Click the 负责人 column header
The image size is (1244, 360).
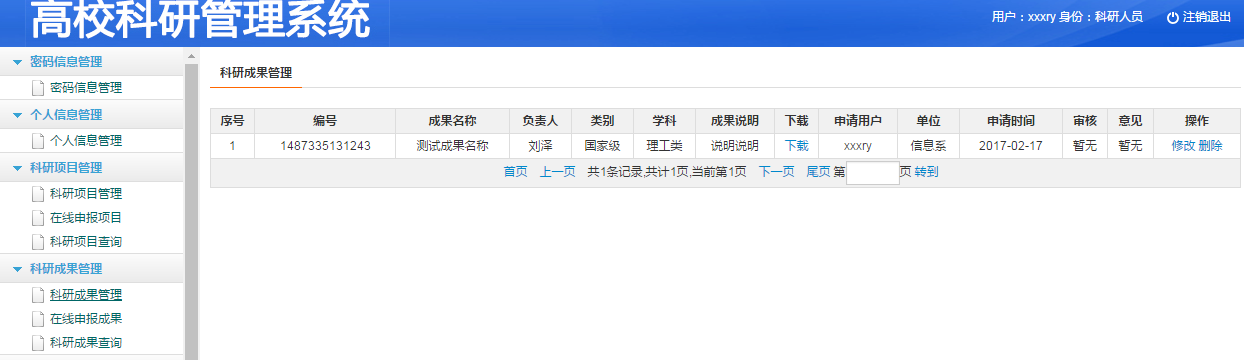click(540, 121)
